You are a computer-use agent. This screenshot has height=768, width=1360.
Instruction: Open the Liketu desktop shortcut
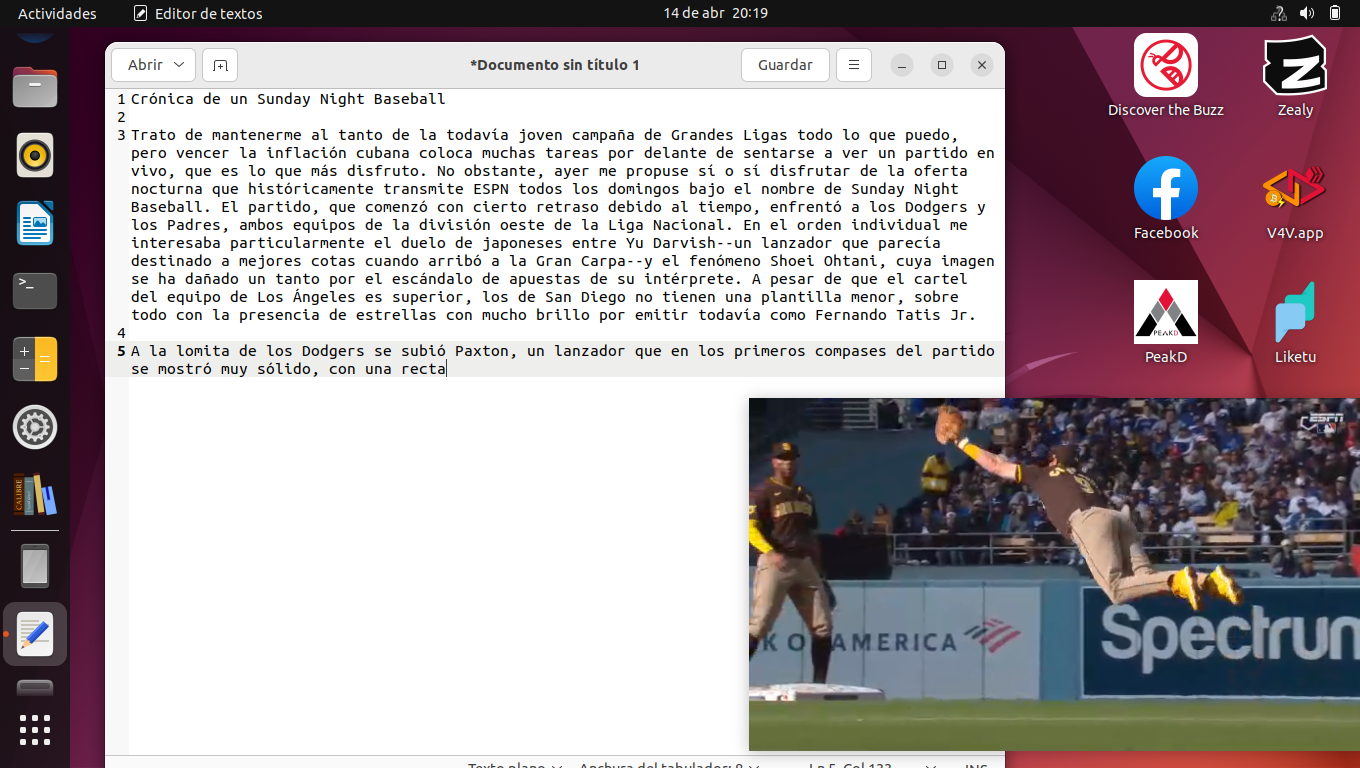coord(1295,322)
